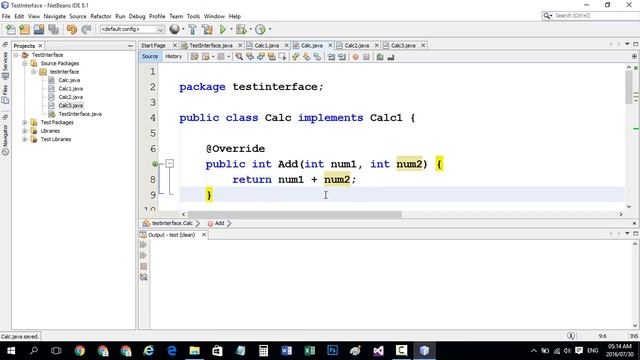Collapse the Add method code fold
This screenshot has height=360, width=640.
click(x=169, y=164)
